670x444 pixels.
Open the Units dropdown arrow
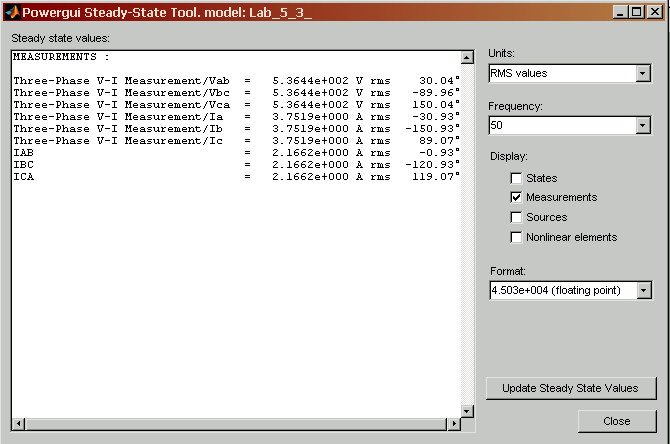pyautogui.click(x=643, y=74)
